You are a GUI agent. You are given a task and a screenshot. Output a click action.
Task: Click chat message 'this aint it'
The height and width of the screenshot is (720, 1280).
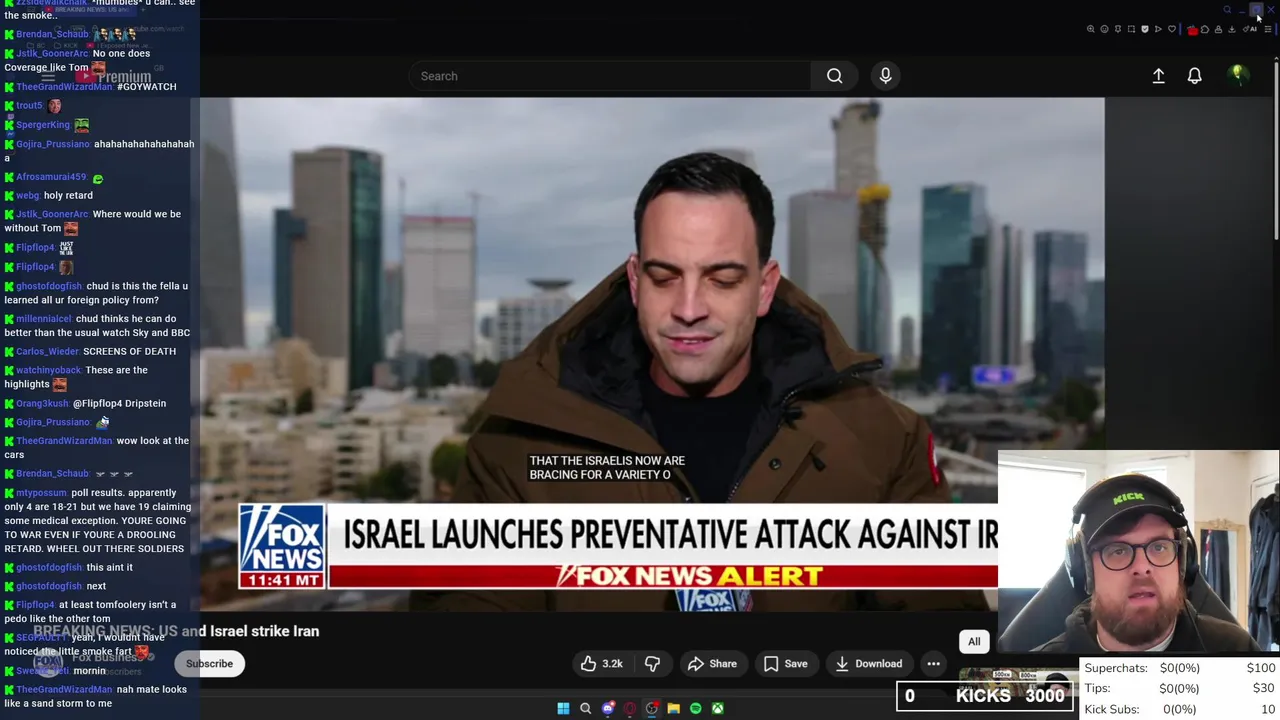(109, 567)
